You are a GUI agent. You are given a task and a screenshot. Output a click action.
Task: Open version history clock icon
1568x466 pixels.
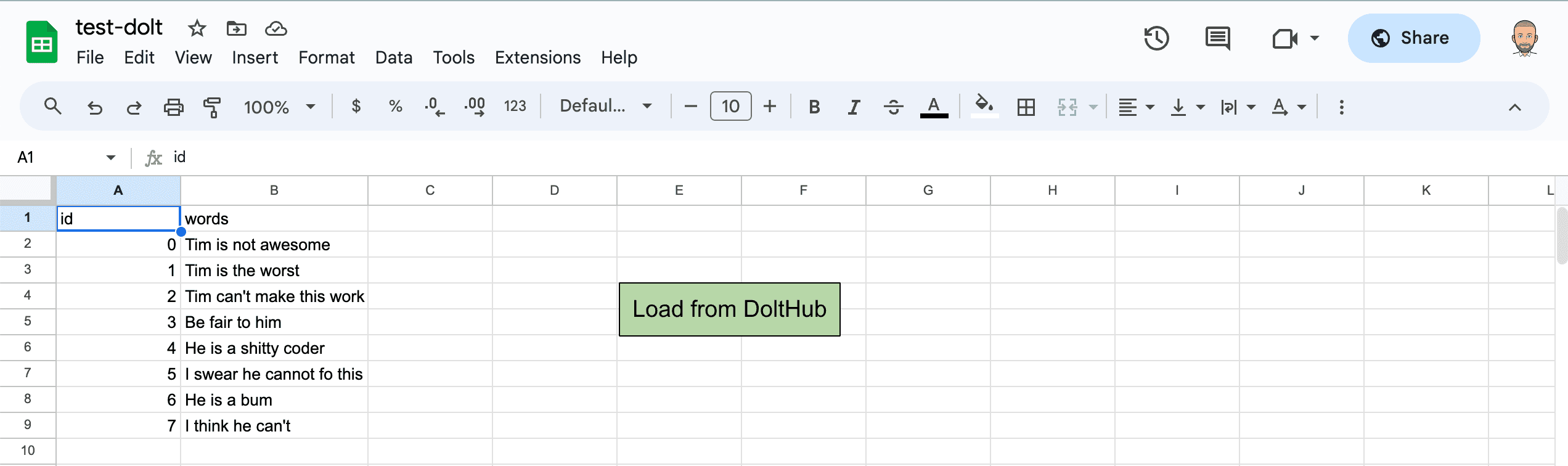pos(1156,38)
